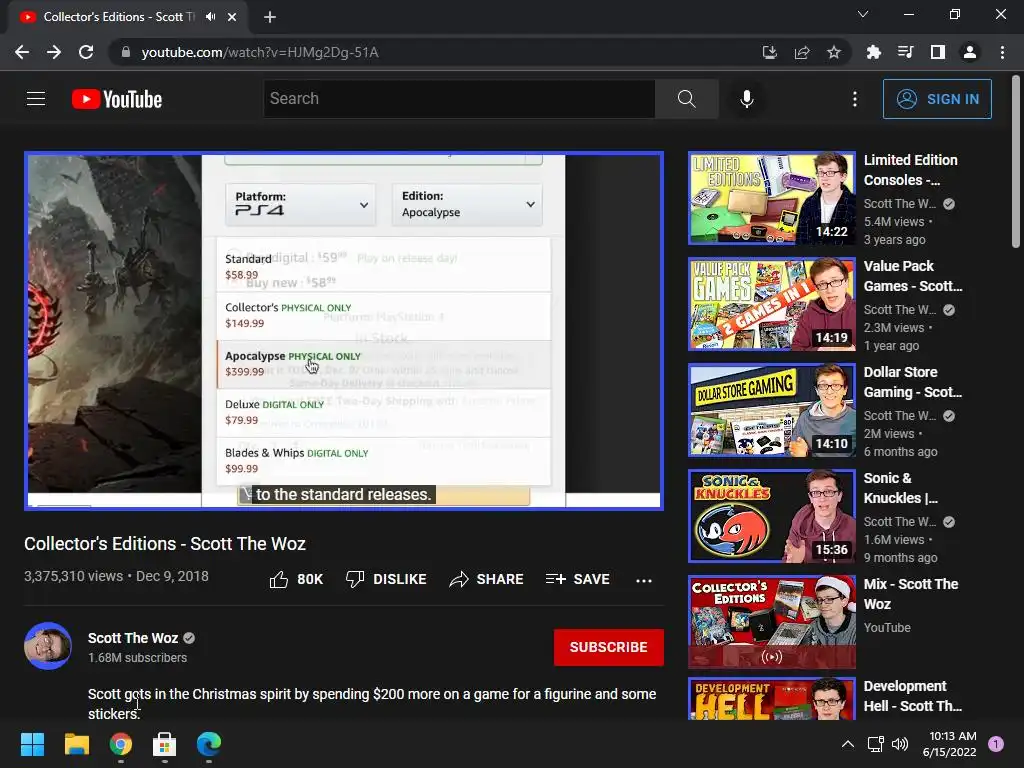
Task: Share this page from address bar
Action: [801, 52]
